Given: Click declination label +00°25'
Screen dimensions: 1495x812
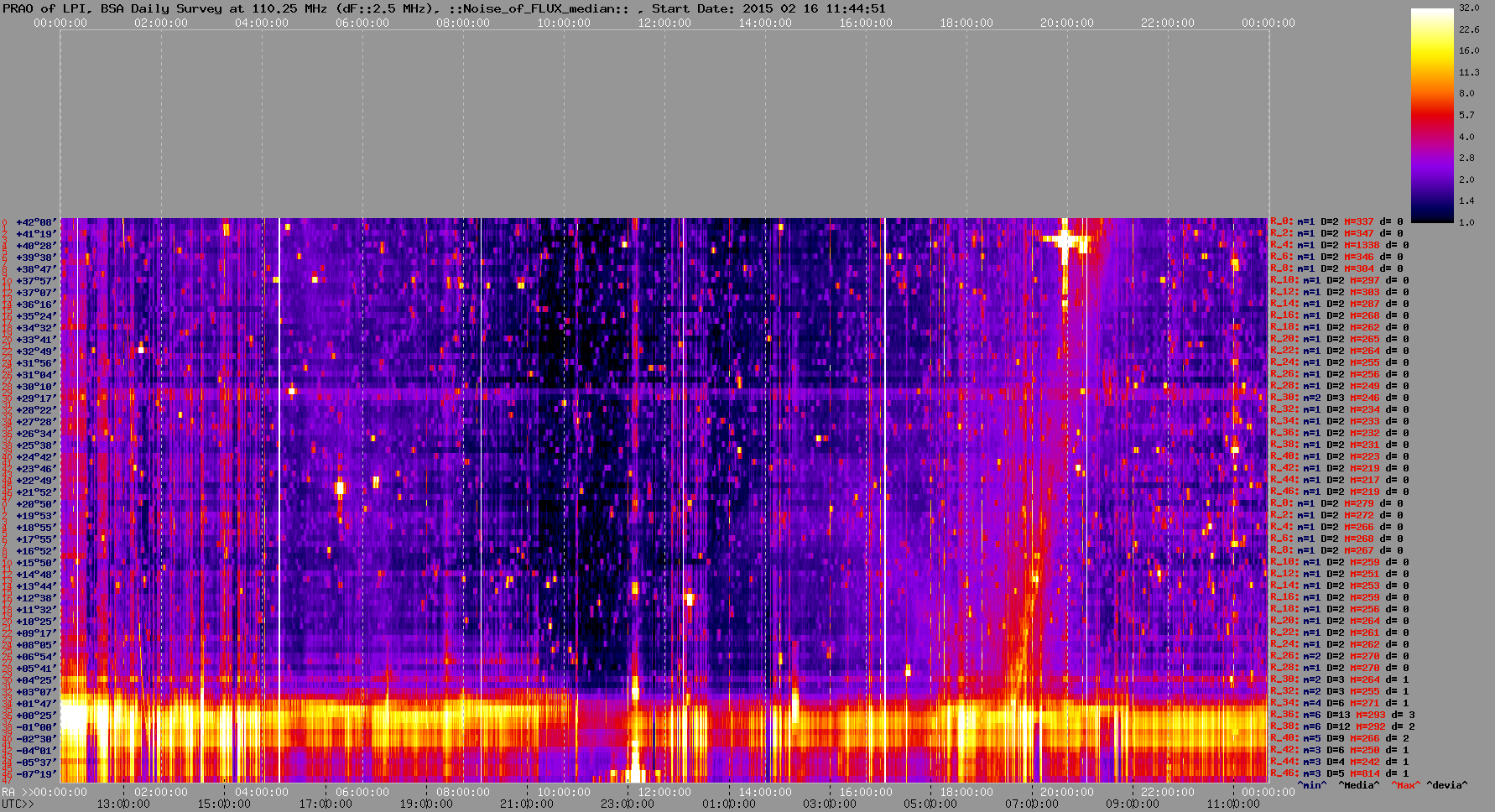Looking at the screenshot, I should click(36, 716).
